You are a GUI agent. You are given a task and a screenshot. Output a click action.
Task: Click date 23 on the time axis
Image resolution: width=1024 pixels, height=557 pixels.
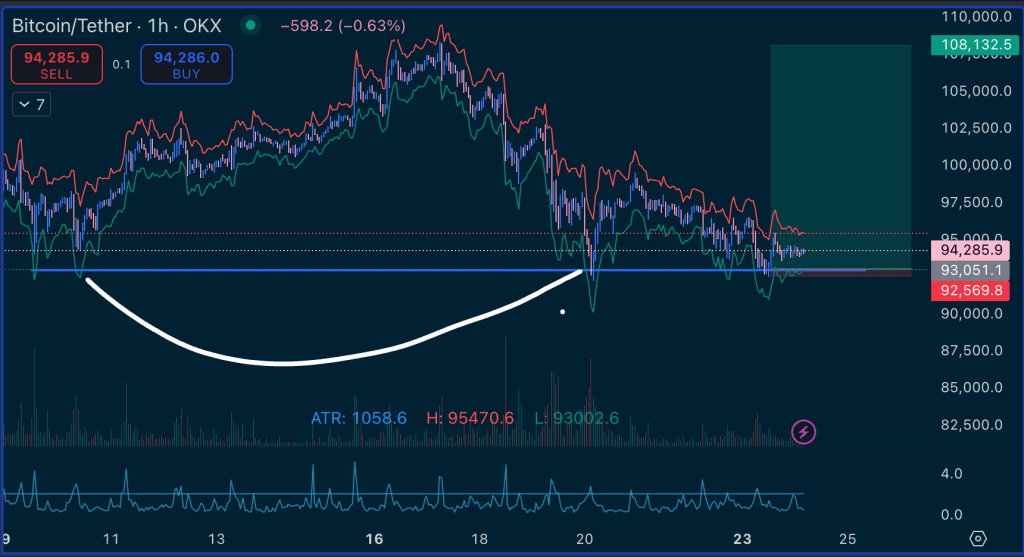click(x=742, y=539)
